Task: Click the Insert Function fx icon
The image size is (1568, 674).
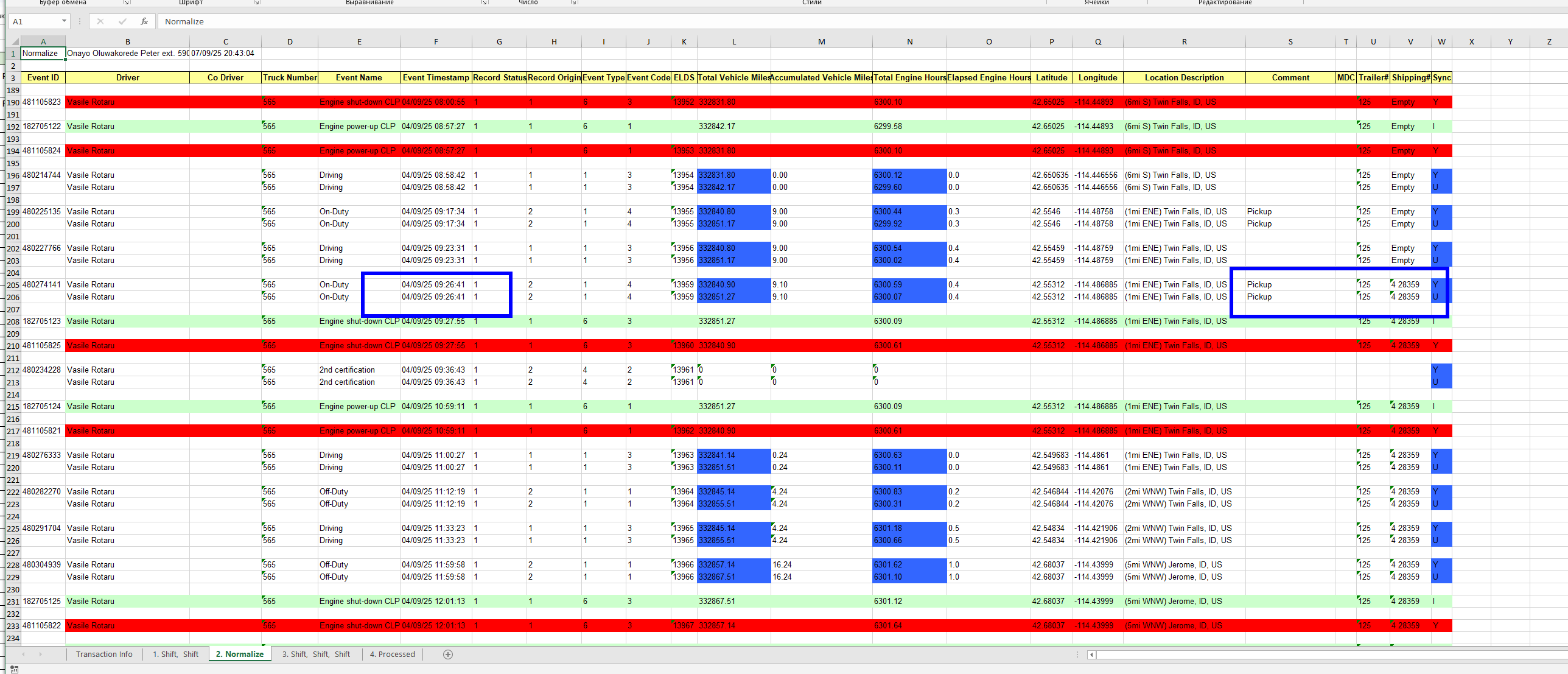Action: (144, 21)
